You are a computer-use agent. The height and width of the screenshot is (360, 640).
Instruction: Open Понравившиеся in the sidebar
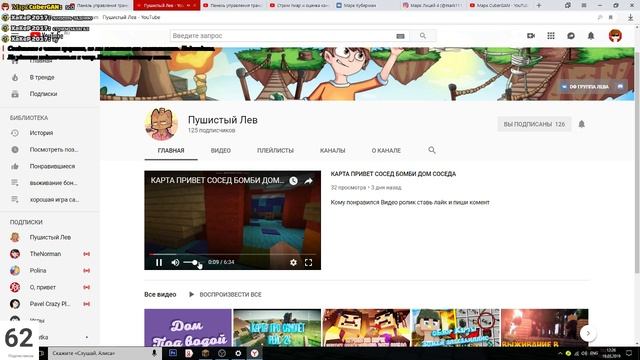tap(50, 167)
